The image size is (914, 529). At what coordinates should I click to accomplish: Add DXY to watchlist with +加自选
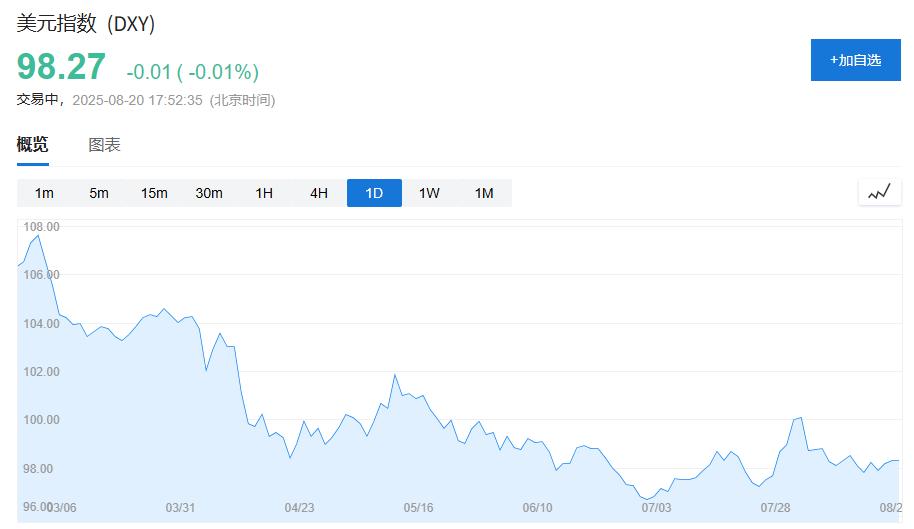click(x=855, y=60)
